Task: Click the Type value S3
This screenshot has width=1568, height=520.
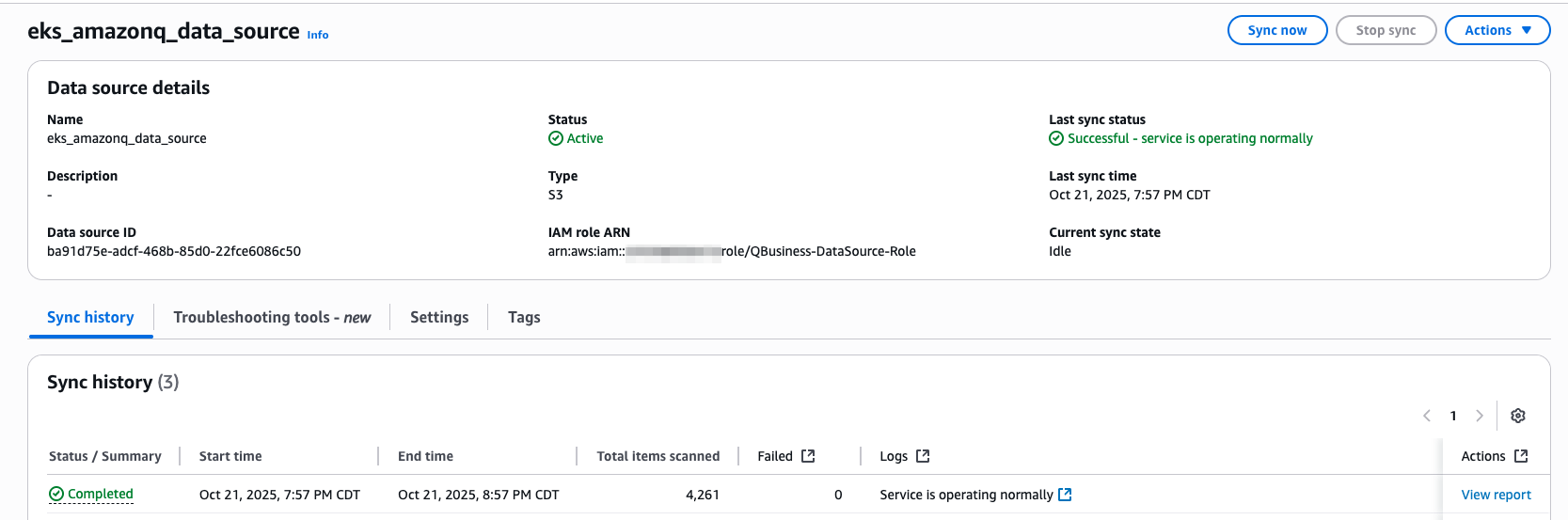Action: [x=556, y=195]
